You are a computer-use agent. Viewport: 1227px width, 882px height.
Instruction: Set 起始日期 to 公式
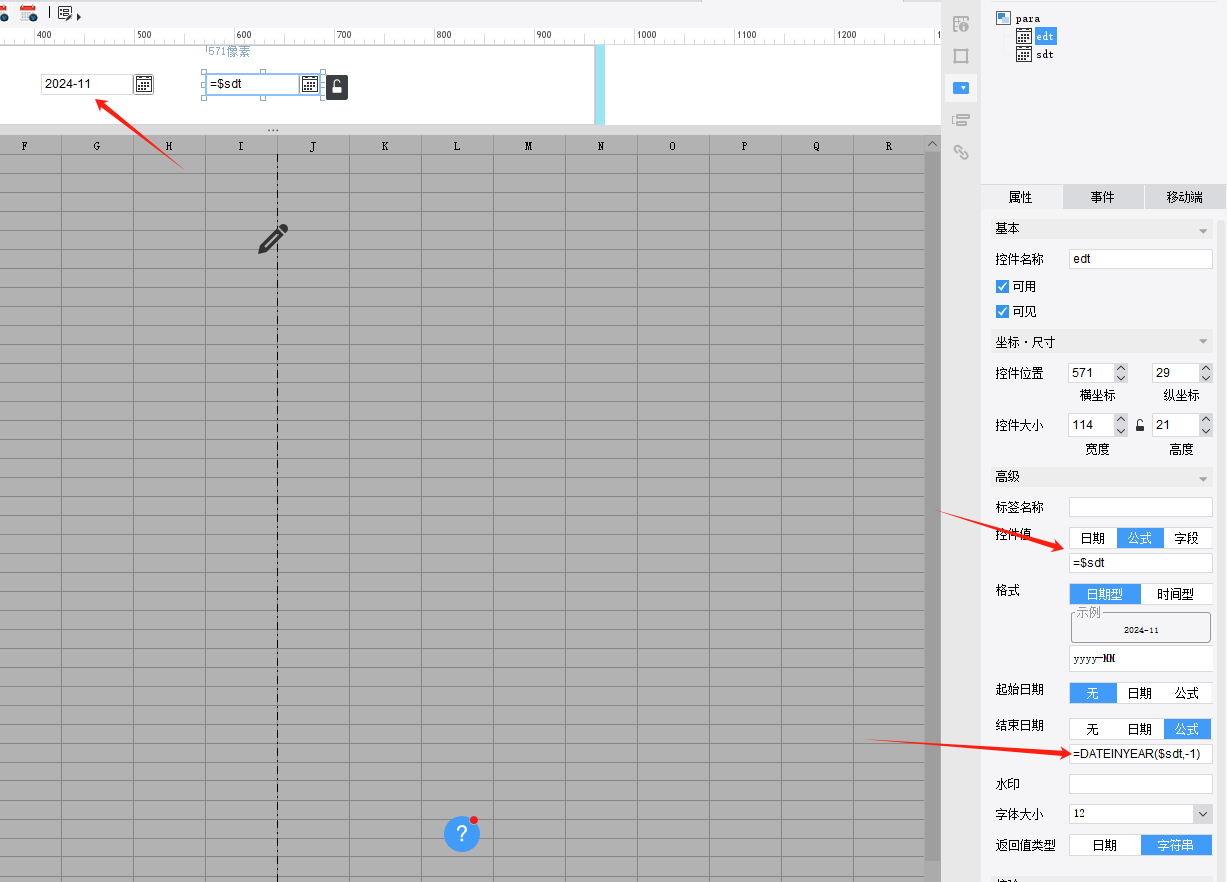[x=1187, y=693]
